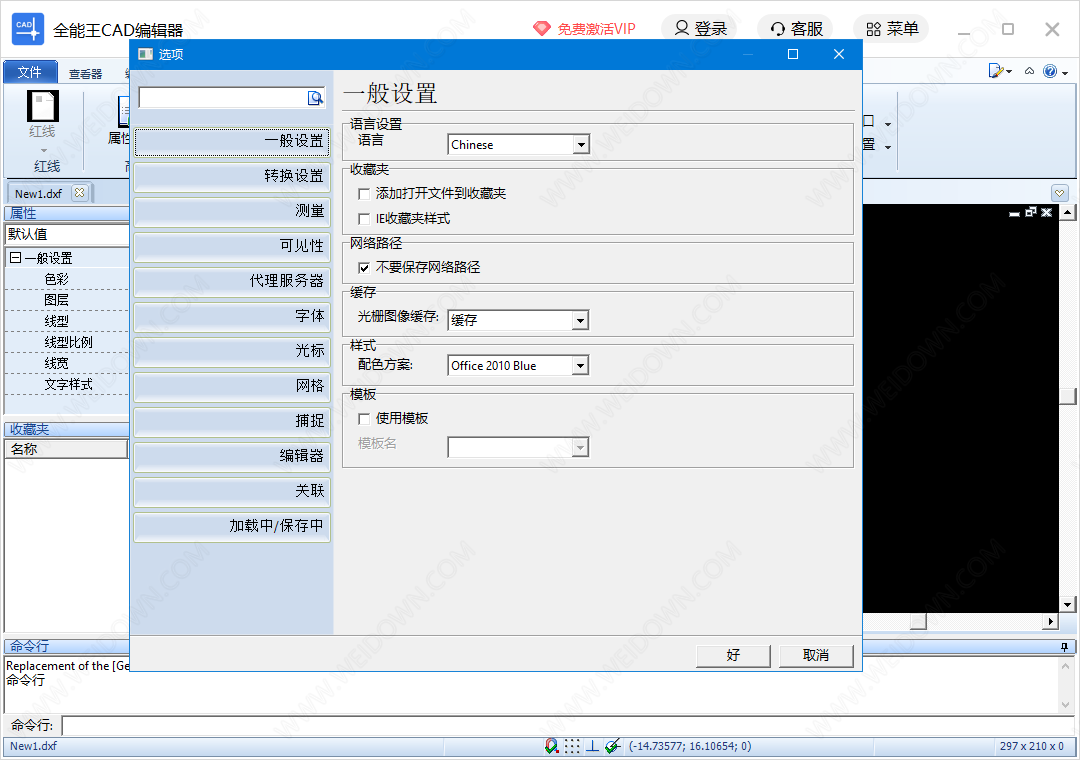
Task: Collapse the ribbon with the up caret icon
Action: click(1029, 71)
